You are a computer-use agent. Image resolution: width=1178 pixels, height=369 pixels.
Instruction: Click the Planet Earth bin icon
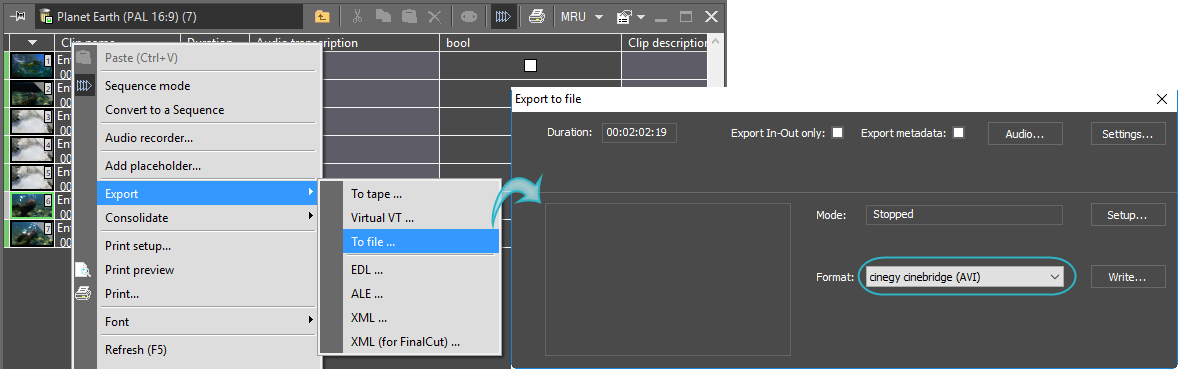point(46,16)
